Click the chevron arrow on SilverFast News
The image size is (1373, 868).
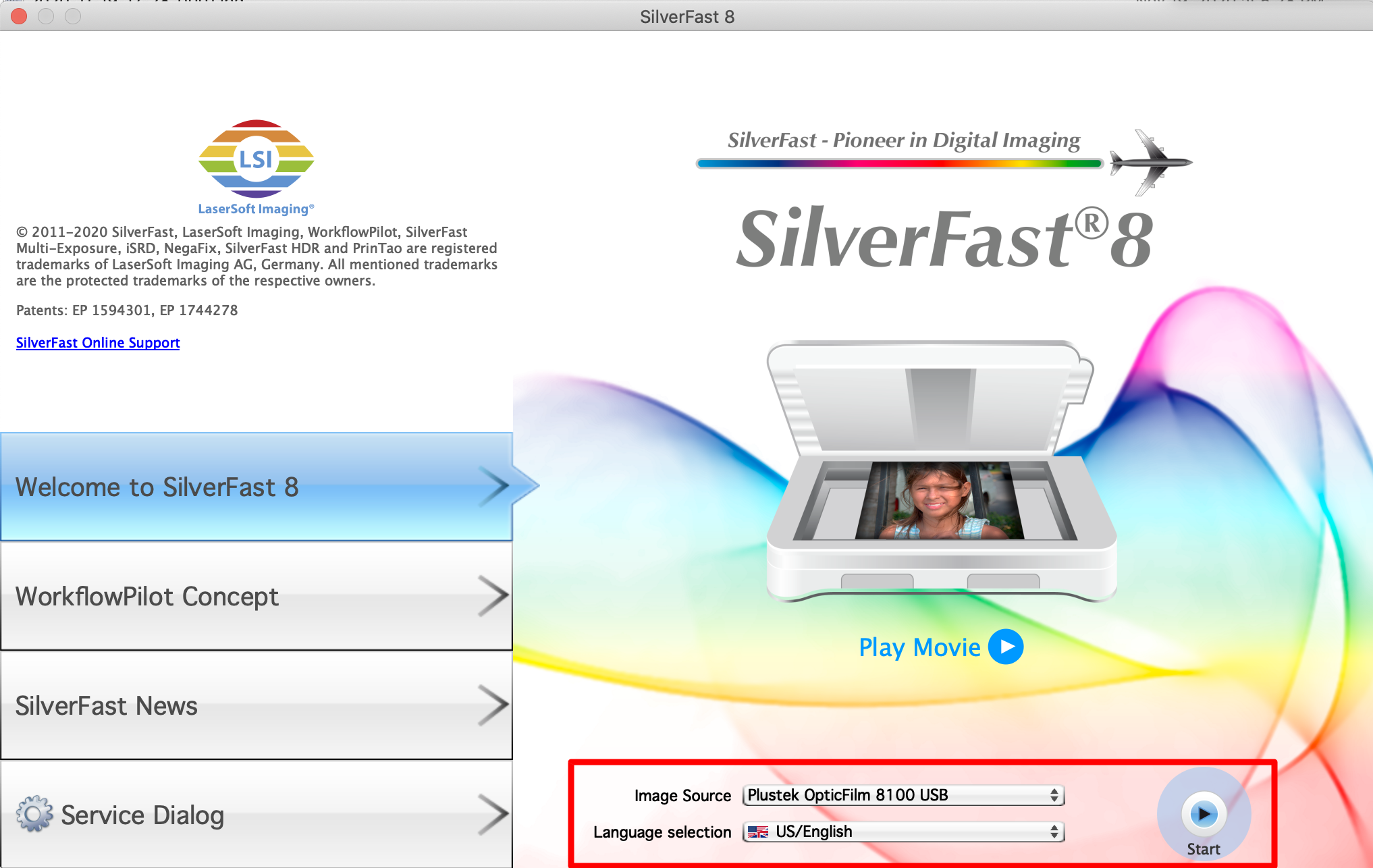tap(493, 706)
